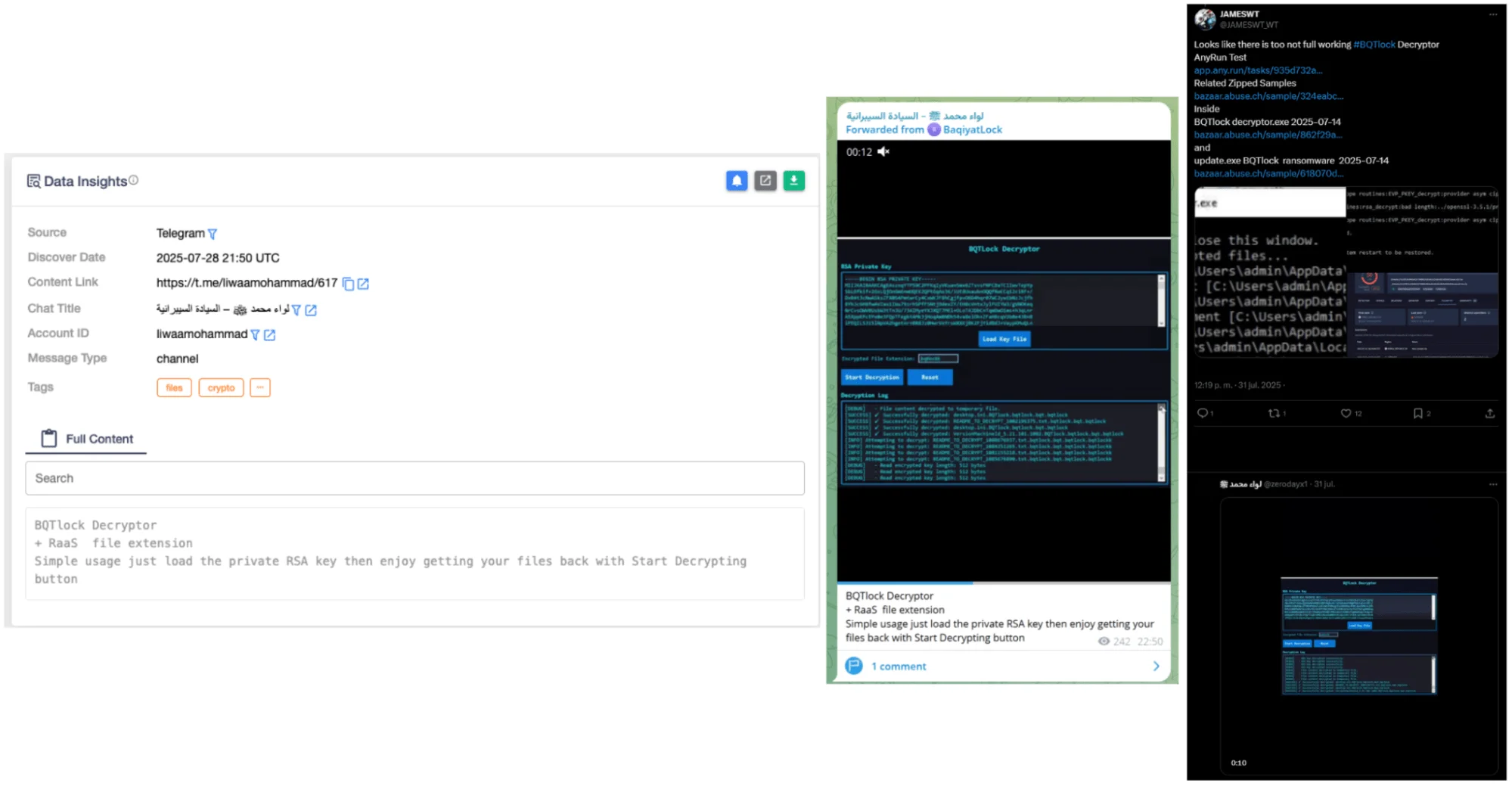Click the Decryption Log scrollbar in the video
This screenshot has height=786, width=1512.
pos(1161,442)
